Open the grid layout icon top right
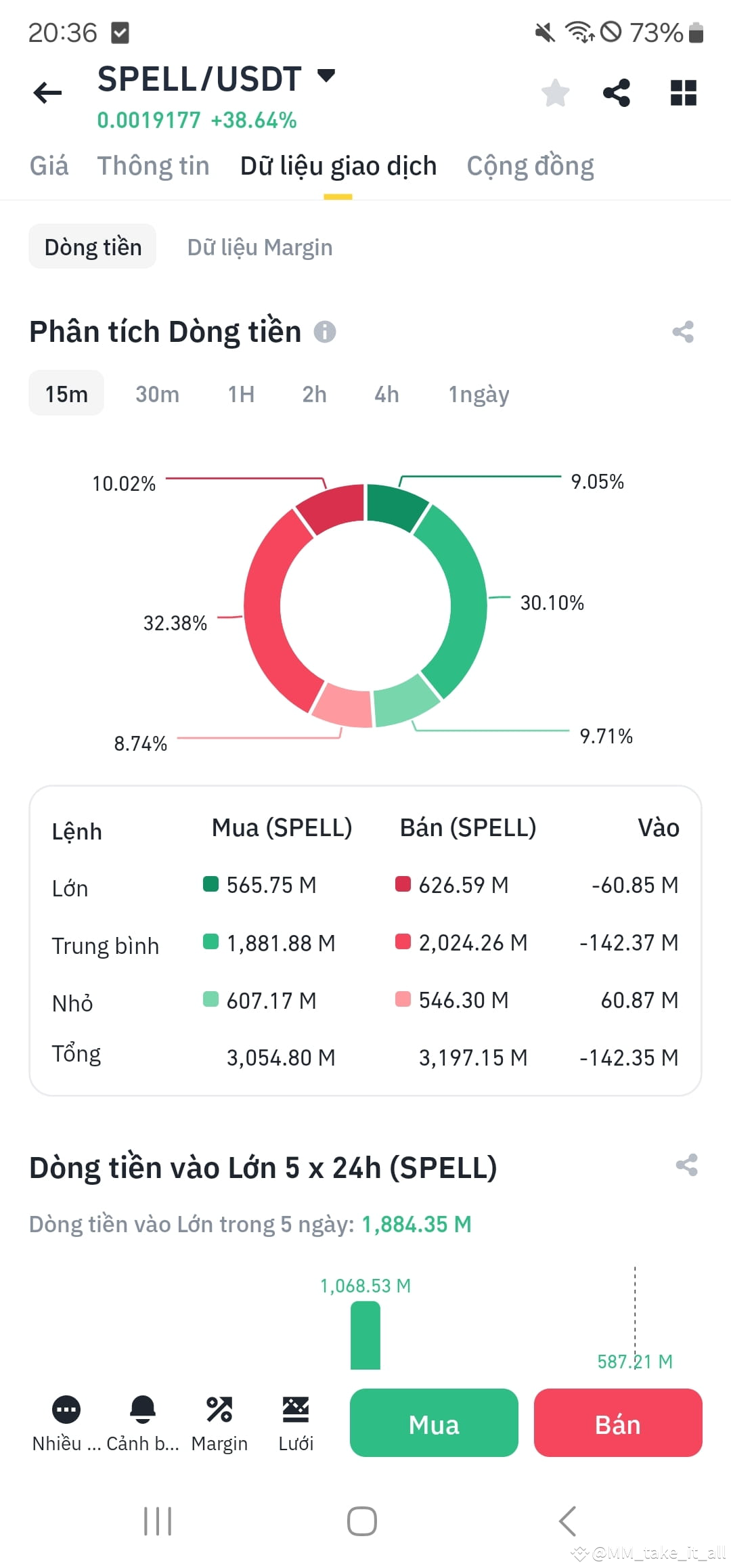731x1568 pixels. (x=683, y=93)
